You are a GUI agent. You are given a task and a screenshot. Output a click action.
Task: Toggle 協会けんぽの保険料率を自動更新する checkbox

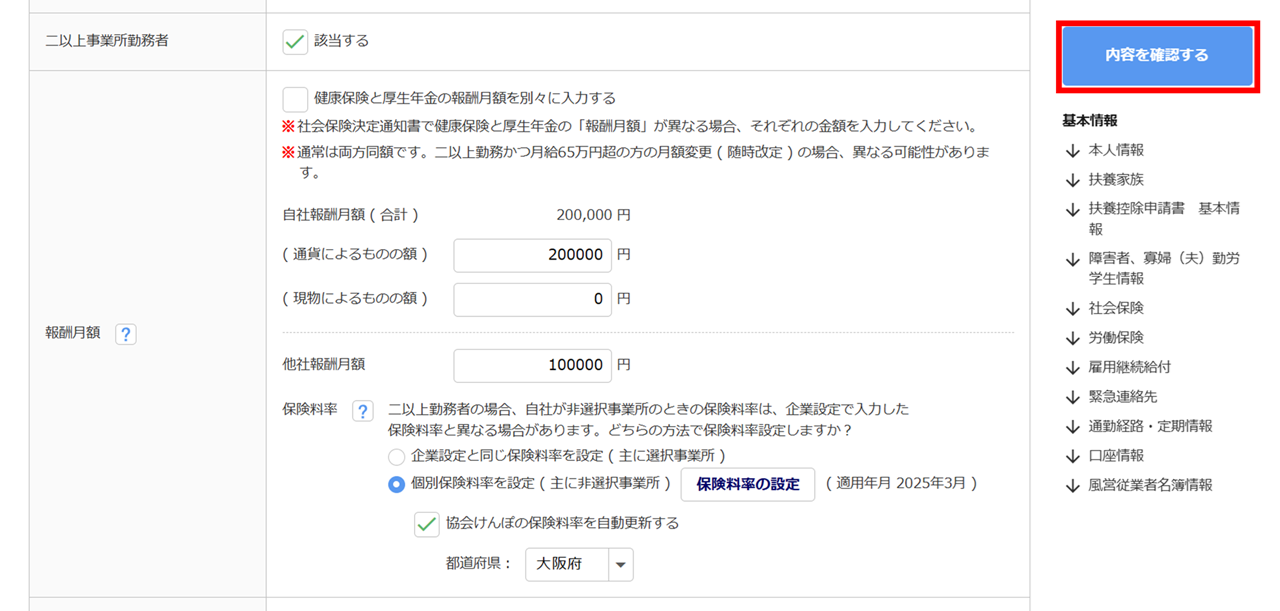[427, 523]
